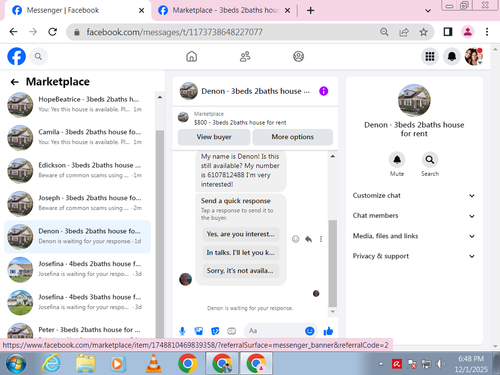Search in conversation magnifier icon
This screenshot has width=500, height=375.
tap(430, 160)
